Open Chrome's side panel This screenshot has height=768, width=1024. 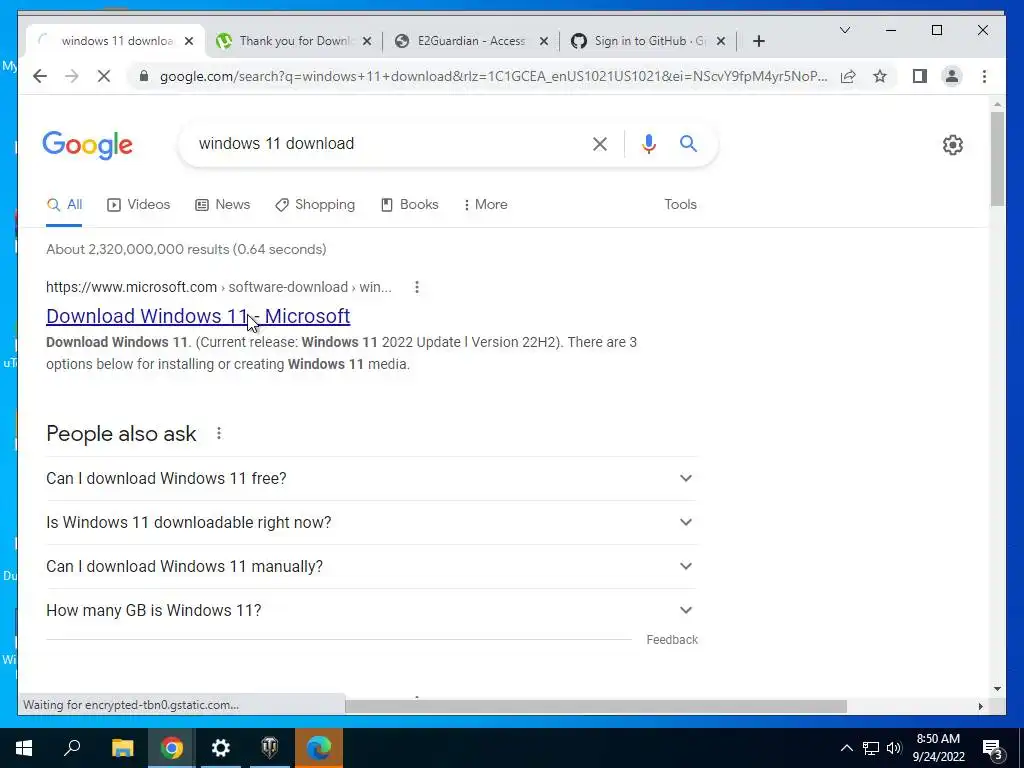click(x=920, y=76)
